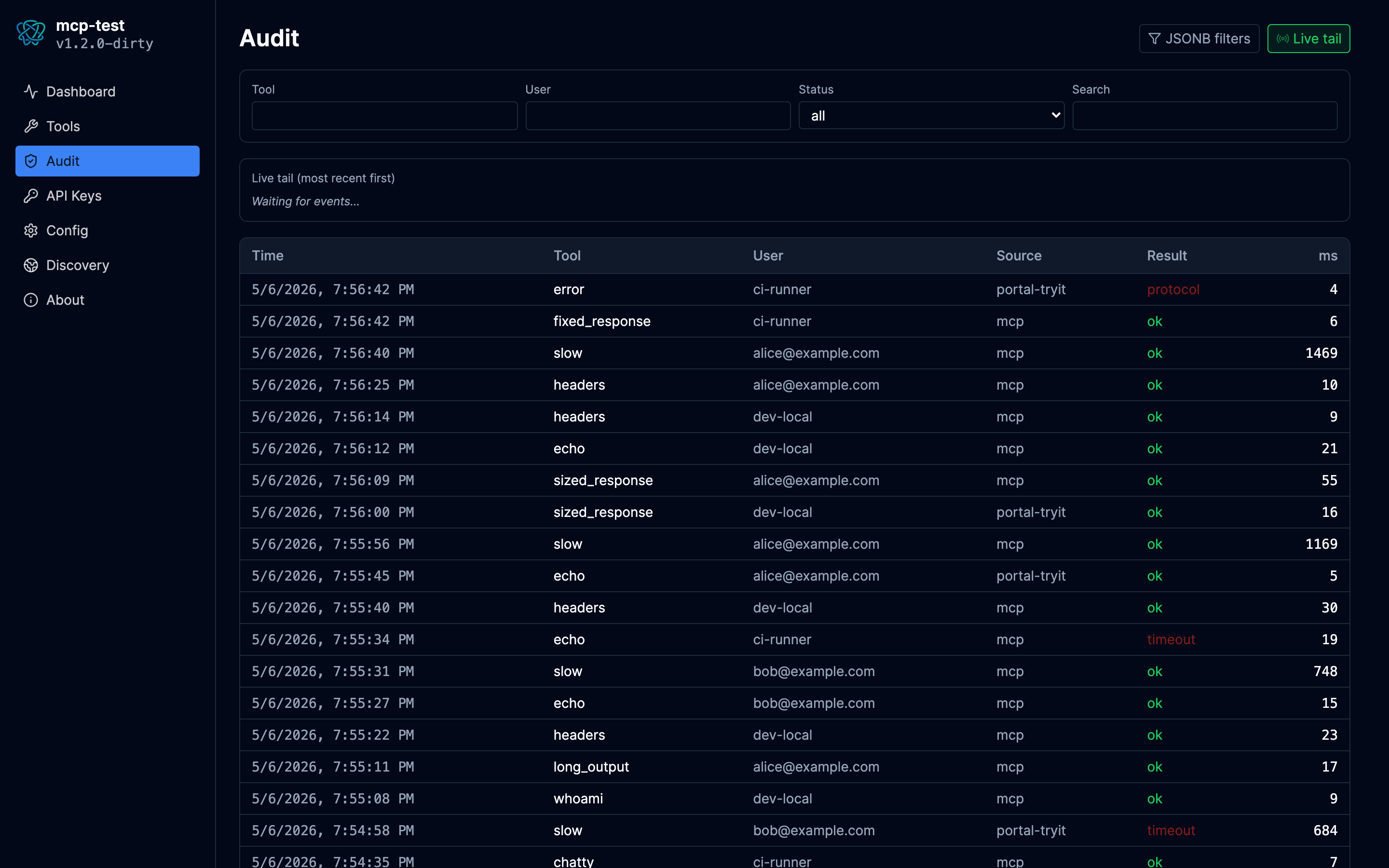
Task: Click the 30 ms value
Action: 1329,608
